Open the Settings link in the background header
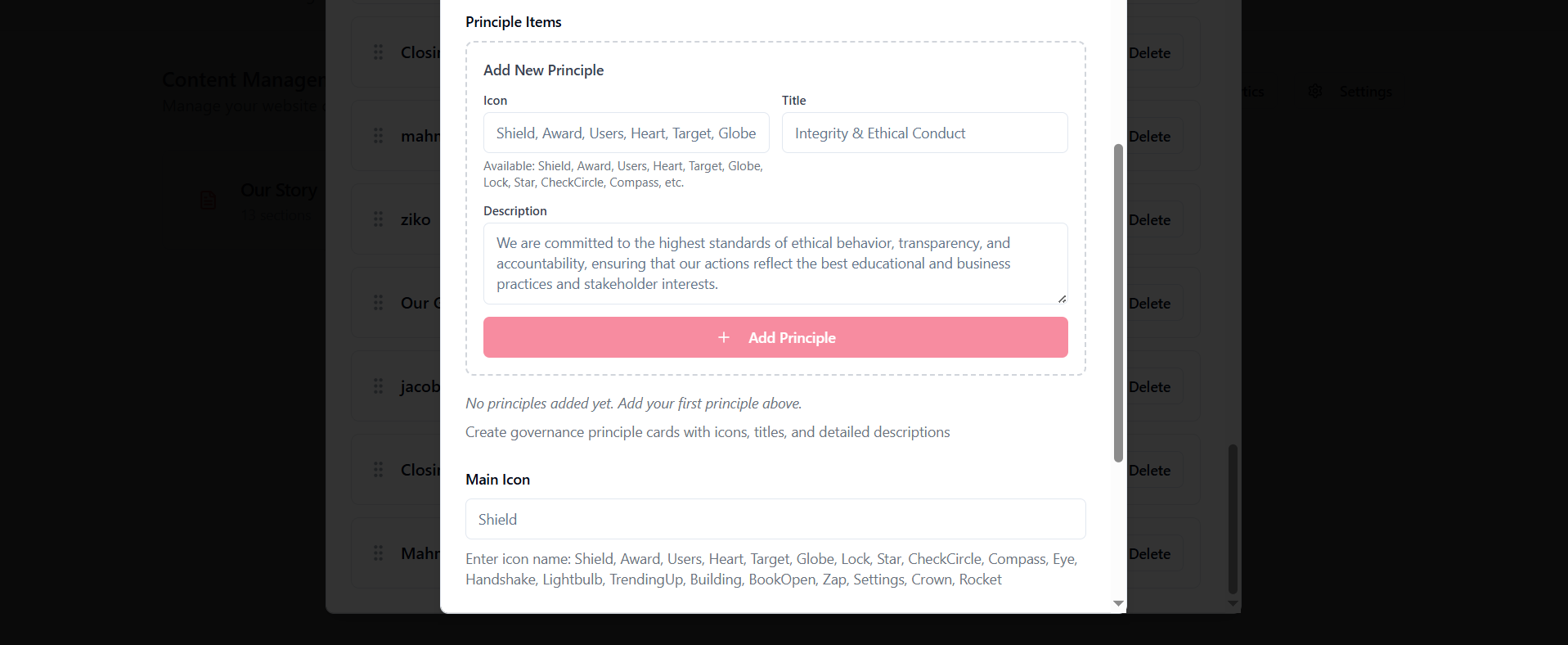This screenshot has width=1568, height=645. [x=1365, y=92]
